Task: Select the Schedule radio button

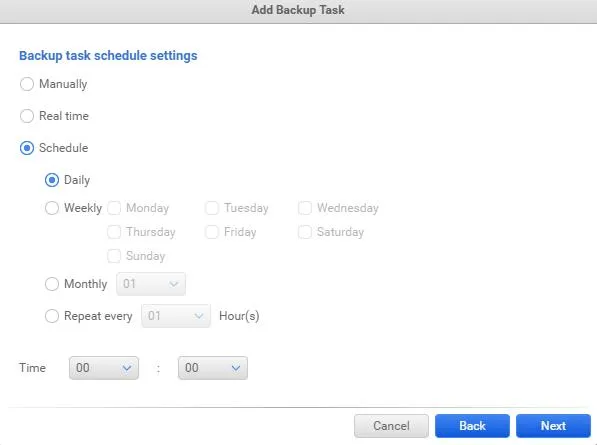Action: pyautogui.click(x=27, y=148)
